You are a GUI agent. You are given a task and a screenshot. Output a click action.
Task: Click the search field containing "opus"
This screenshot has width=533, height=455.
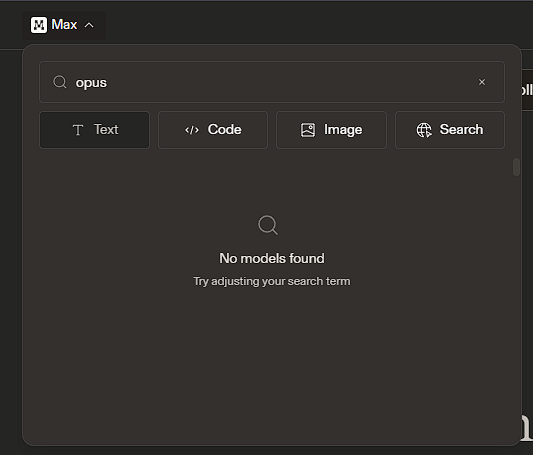(272, 82)
